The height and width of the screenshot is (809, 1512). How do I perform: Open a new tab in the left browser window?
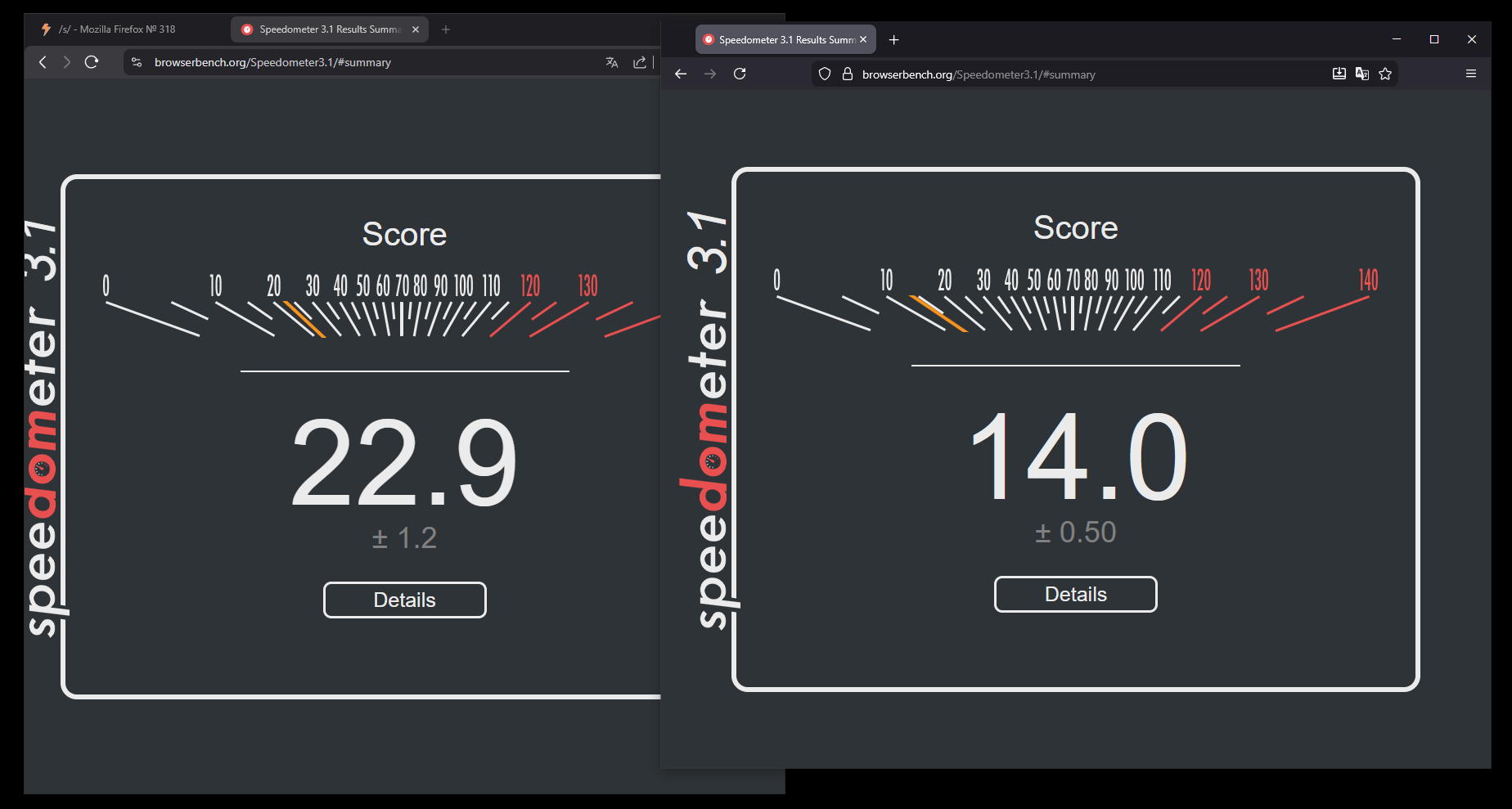(x=446, y=29)
